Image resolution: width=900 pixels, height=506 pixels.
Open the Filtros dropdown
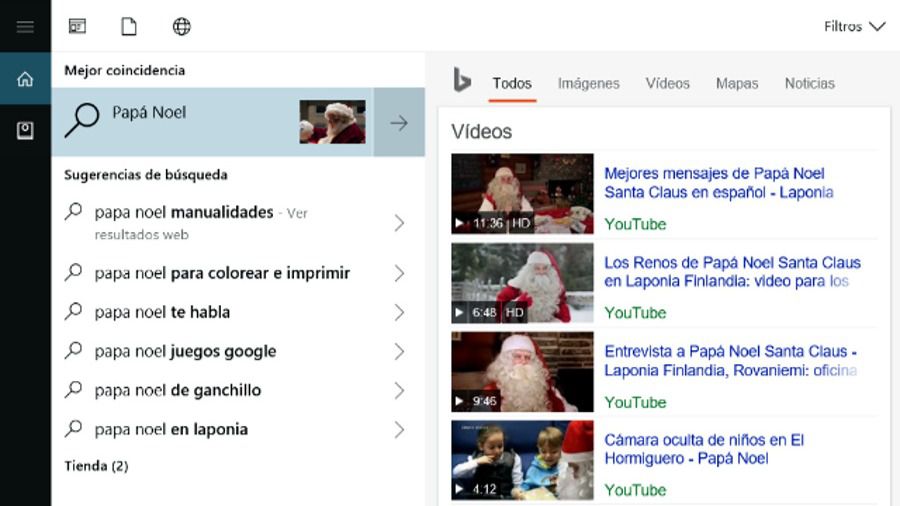pos(854,27)
